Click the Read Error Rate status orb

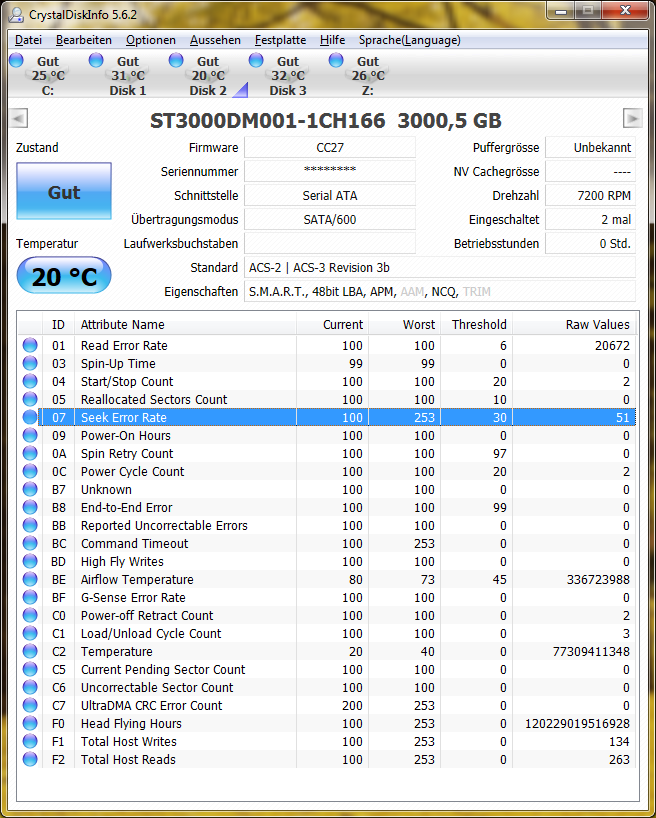[30, 345]
